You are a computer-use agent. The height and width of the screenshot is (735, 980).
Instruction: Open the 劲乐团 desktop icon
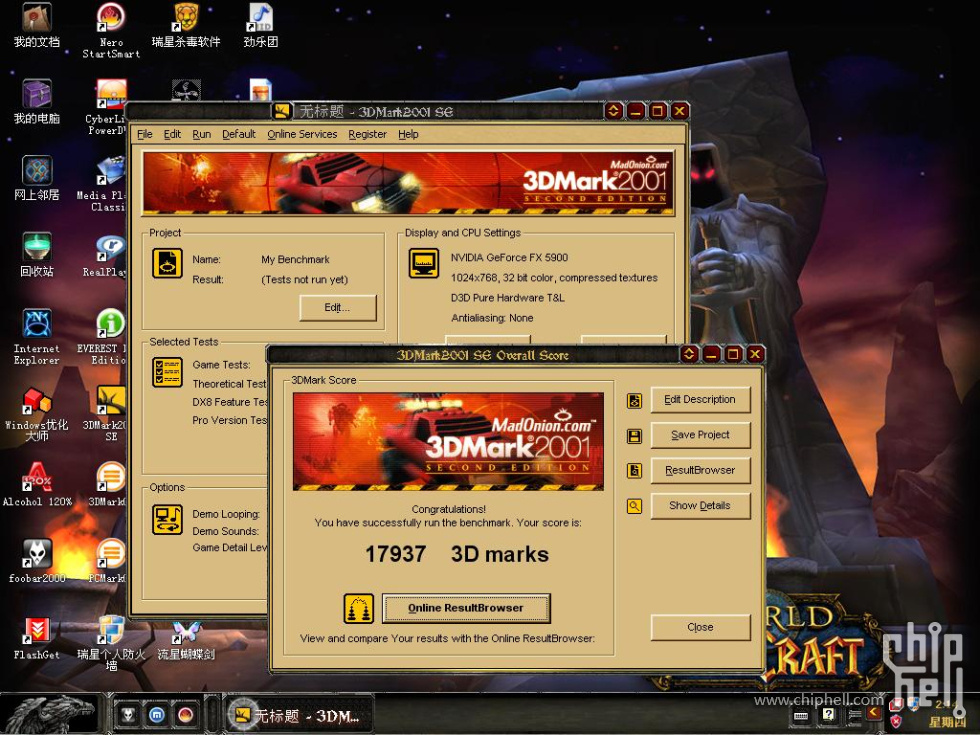(x=261, y=25)
